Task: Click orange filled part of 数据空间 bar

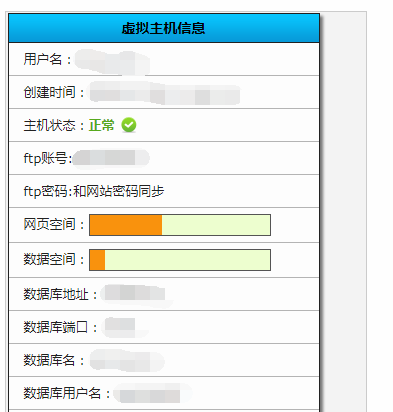Action: click(97, 260)
